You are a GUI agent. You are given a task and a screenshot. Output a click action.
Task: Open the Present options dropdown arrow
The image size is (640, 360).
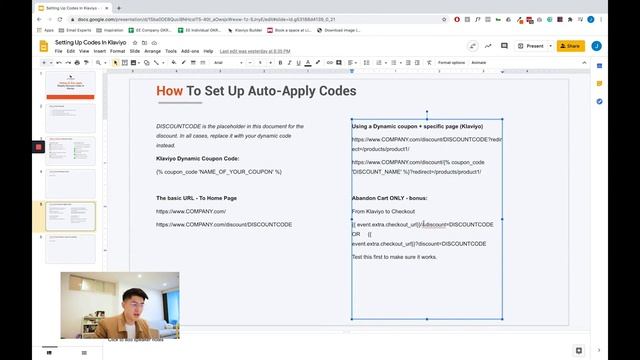[x=550, y=46]
